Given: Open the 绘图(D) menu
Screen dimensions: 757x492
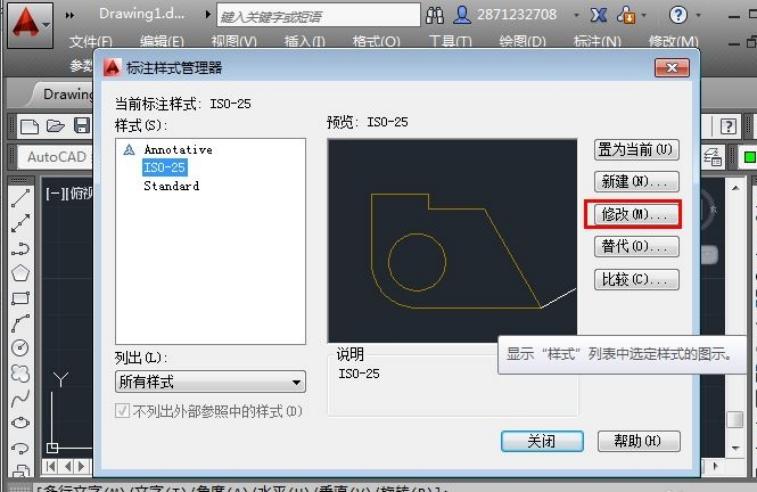Looking at the screenshot, I should click(523, 42).
